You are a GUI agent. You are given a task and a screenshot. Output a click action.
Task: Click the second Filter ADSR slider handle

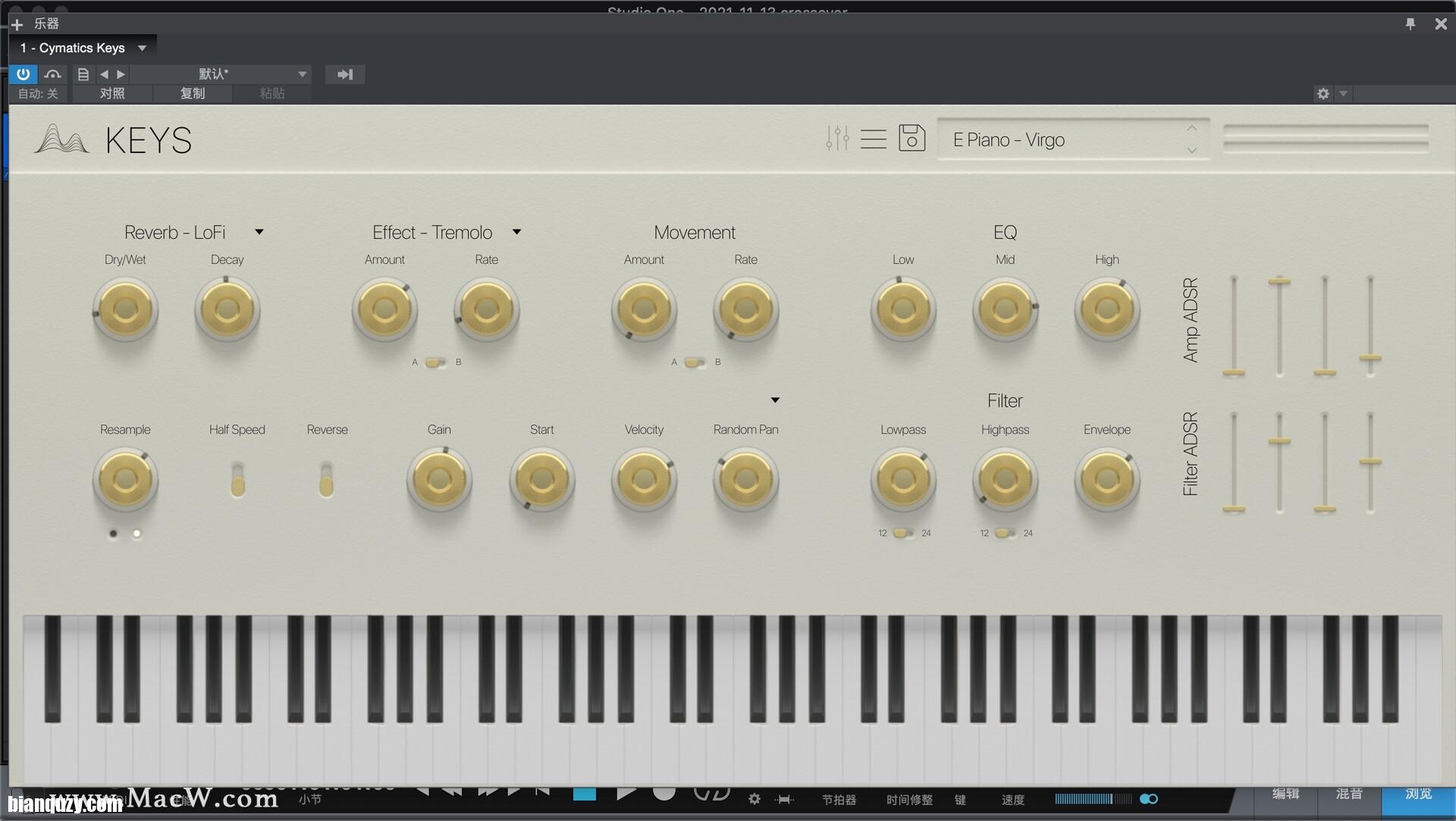tap(1279, 440)
